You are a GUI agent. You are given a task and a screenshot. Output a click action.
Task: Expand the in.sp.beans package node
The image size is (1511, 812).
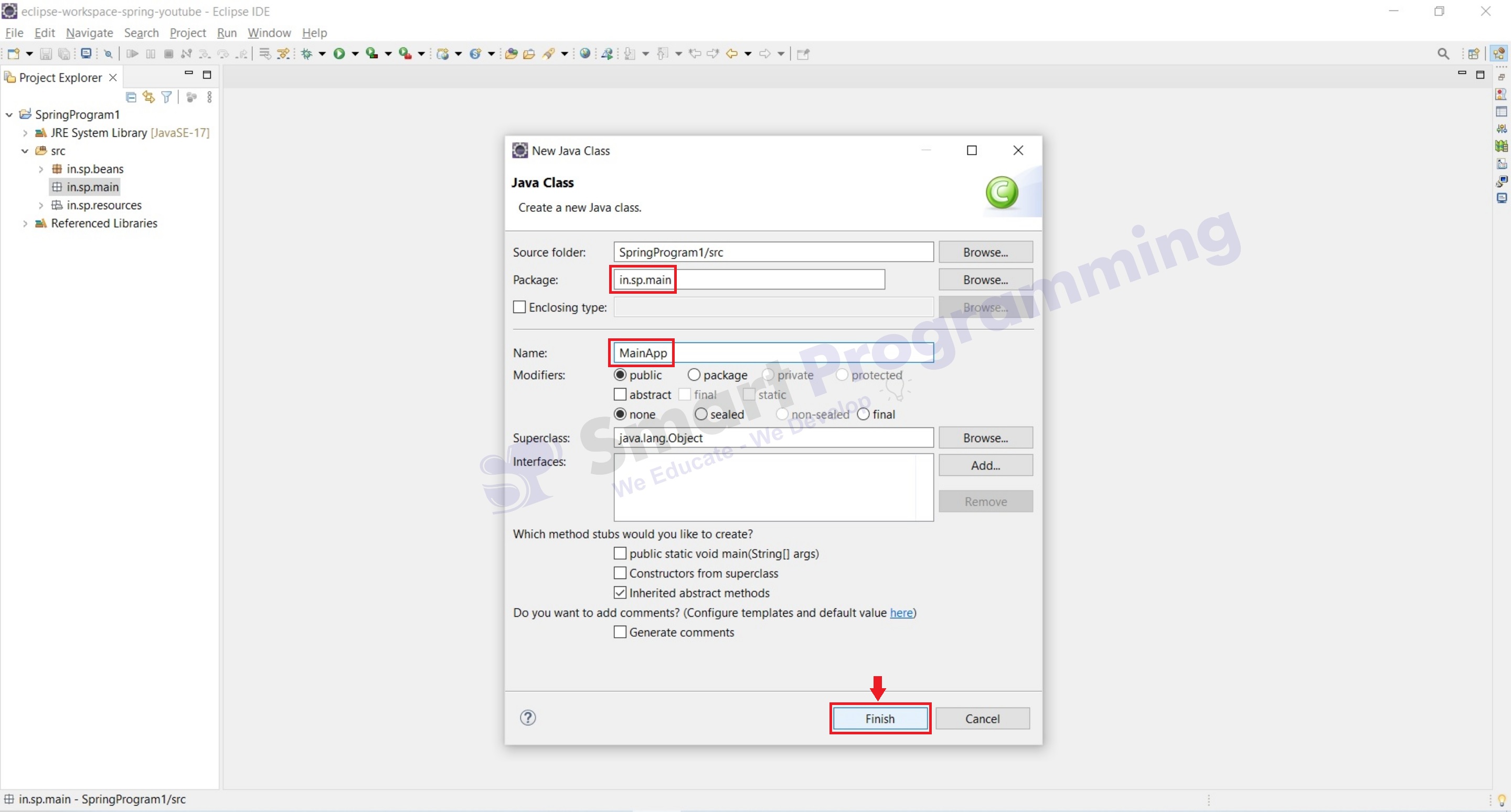(40, 169)
